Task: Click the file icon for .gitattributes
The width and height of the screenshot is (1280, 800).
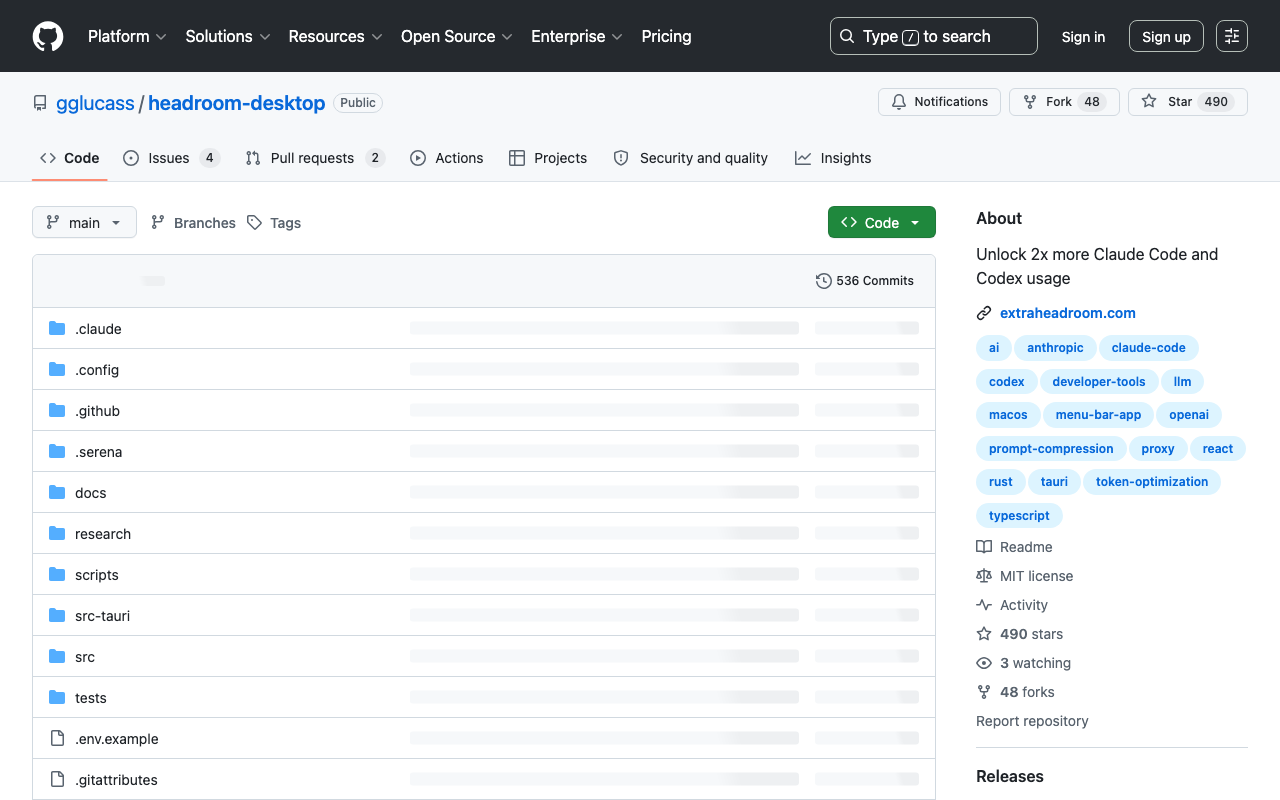Action: [x=57, y=780]
